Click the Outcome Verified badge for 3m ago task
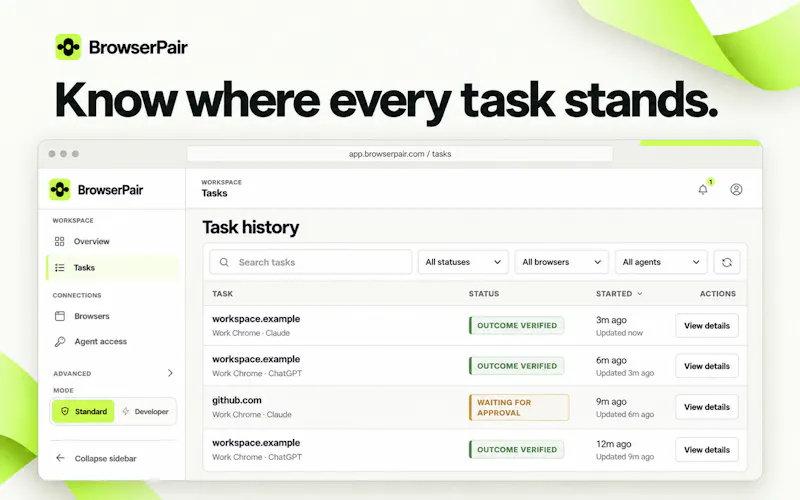The width and height of the screenshot is (800, 500). pyautogui.click(x=516, y=326)
